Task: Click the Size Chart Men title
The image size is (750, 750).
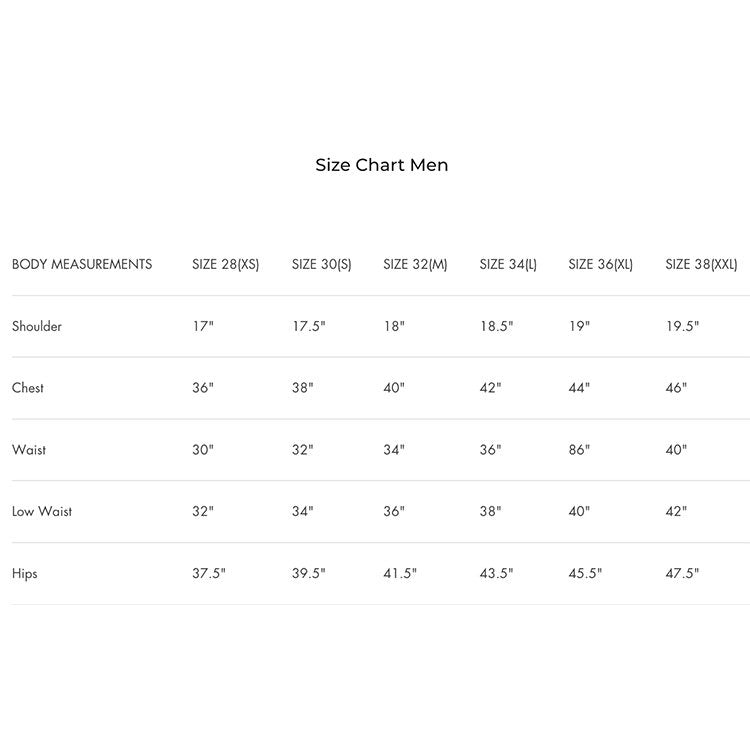Action: pos(382,165)
